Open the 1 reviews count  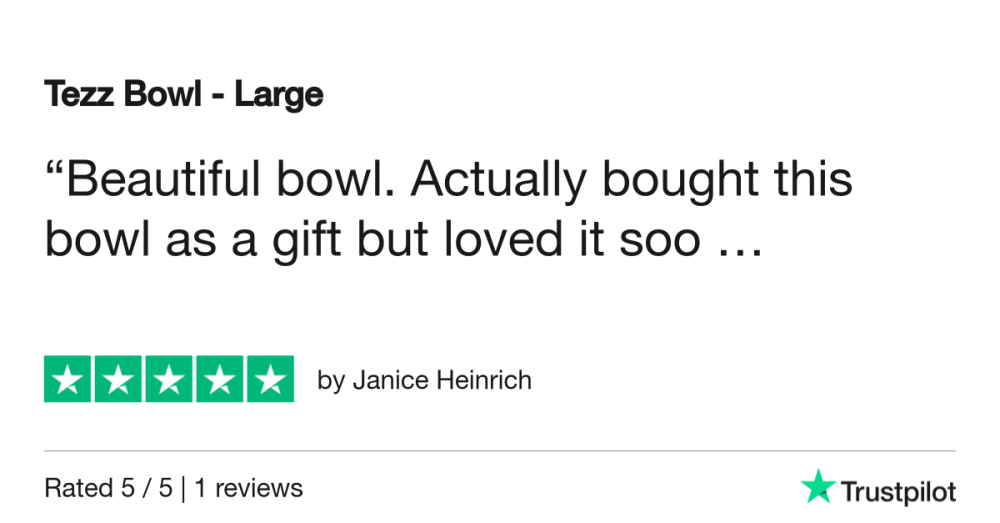(248, 489)
